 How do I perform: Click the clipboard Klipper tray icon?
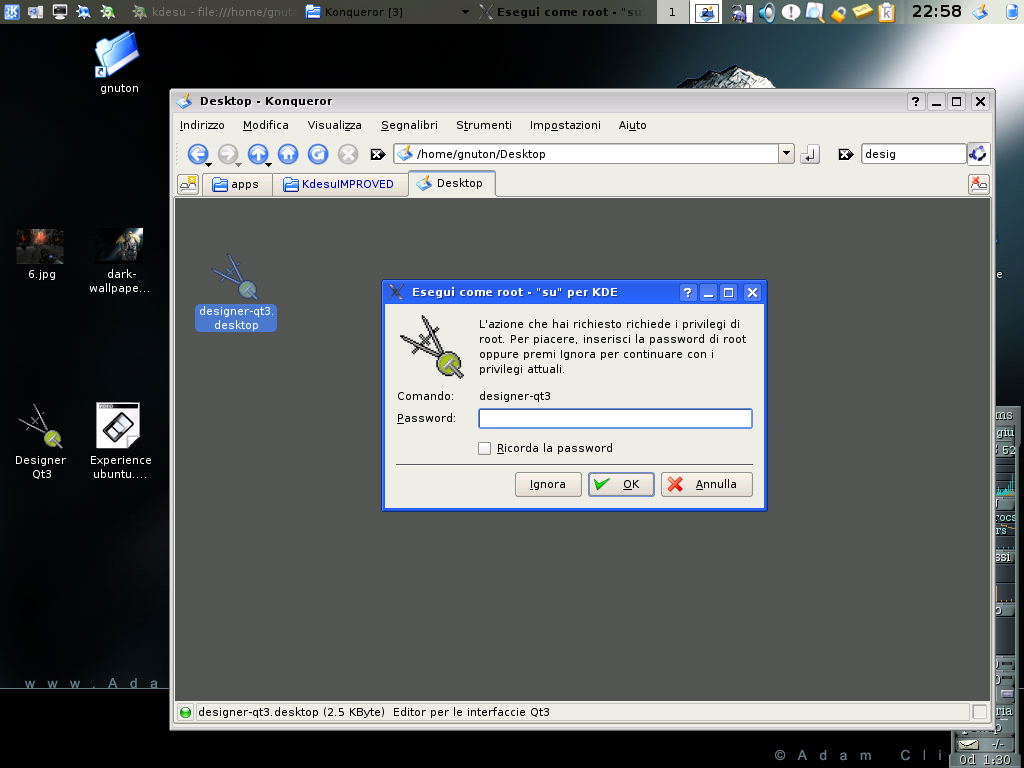[x=887, y=12]
